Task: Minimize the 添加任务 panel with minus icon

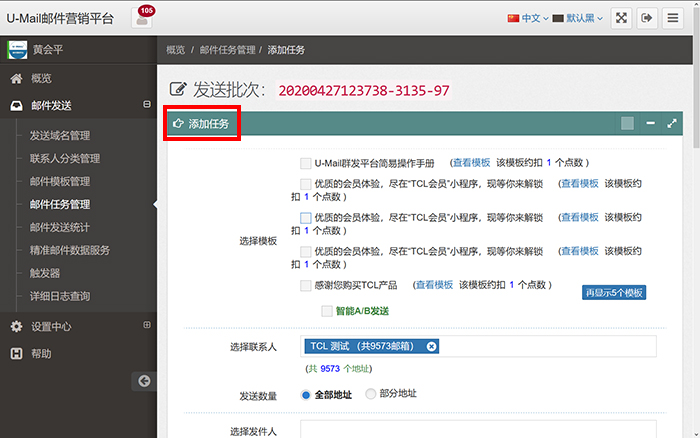Action: point(651,123)
